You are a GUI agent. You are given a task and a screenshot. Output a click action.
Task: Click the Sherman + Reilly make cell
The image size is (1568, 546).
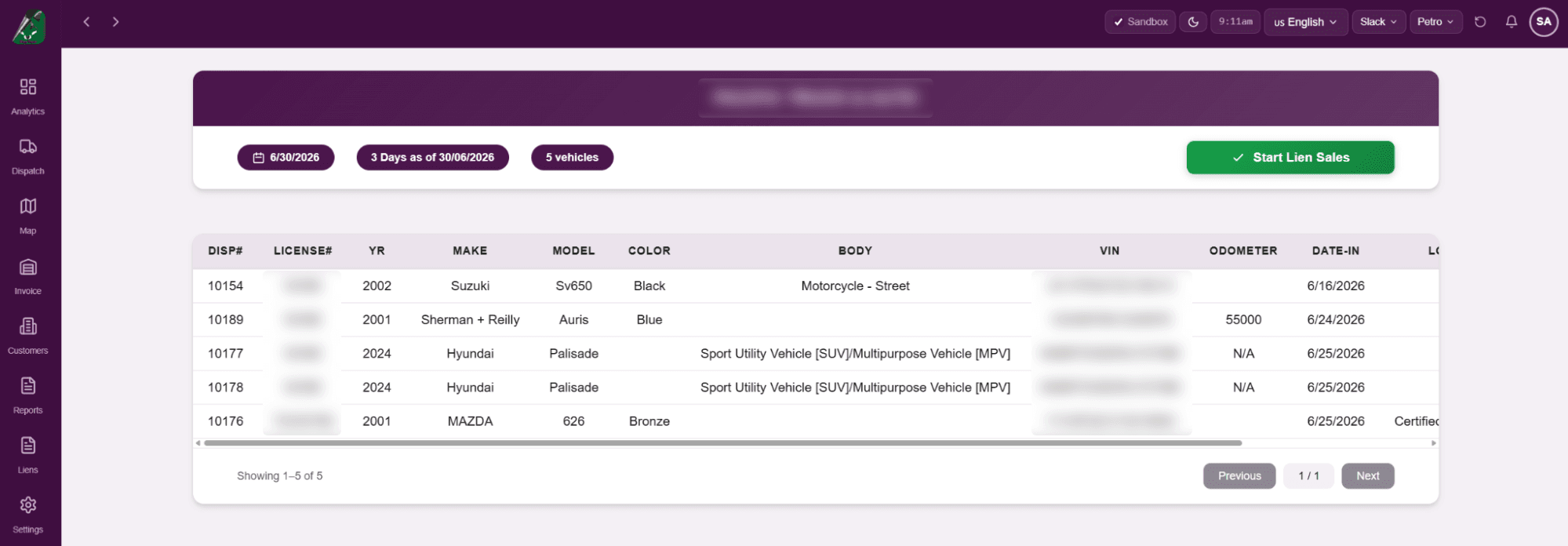tap(470, 319)
